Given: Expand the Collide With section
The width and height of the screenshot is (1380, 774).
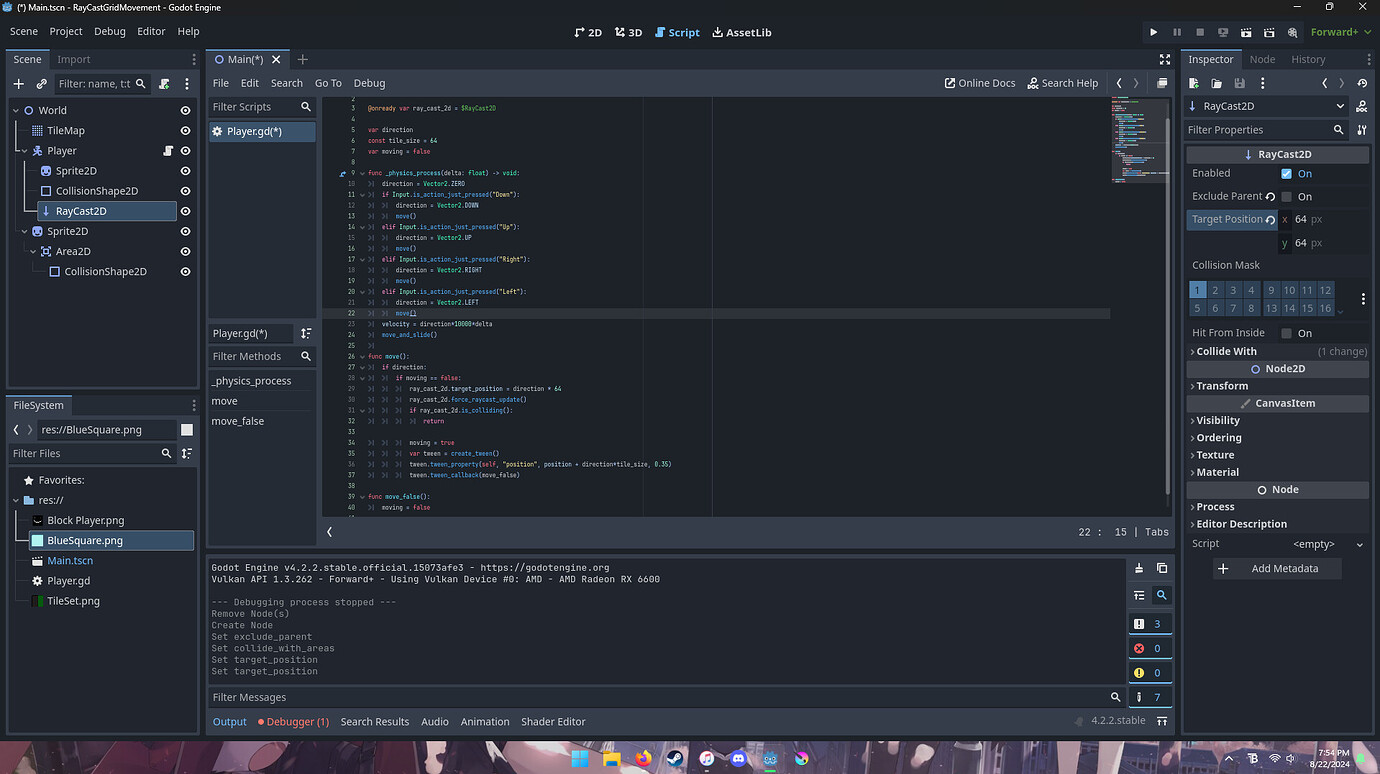Looking at the screenshot, I should tap(1277, 352).
